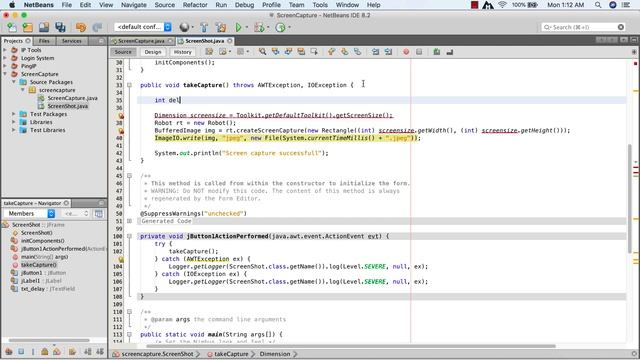Open the Members dropdown in Navigator
This screenshot has height=360, width=640.
click(x=29, y=213)
